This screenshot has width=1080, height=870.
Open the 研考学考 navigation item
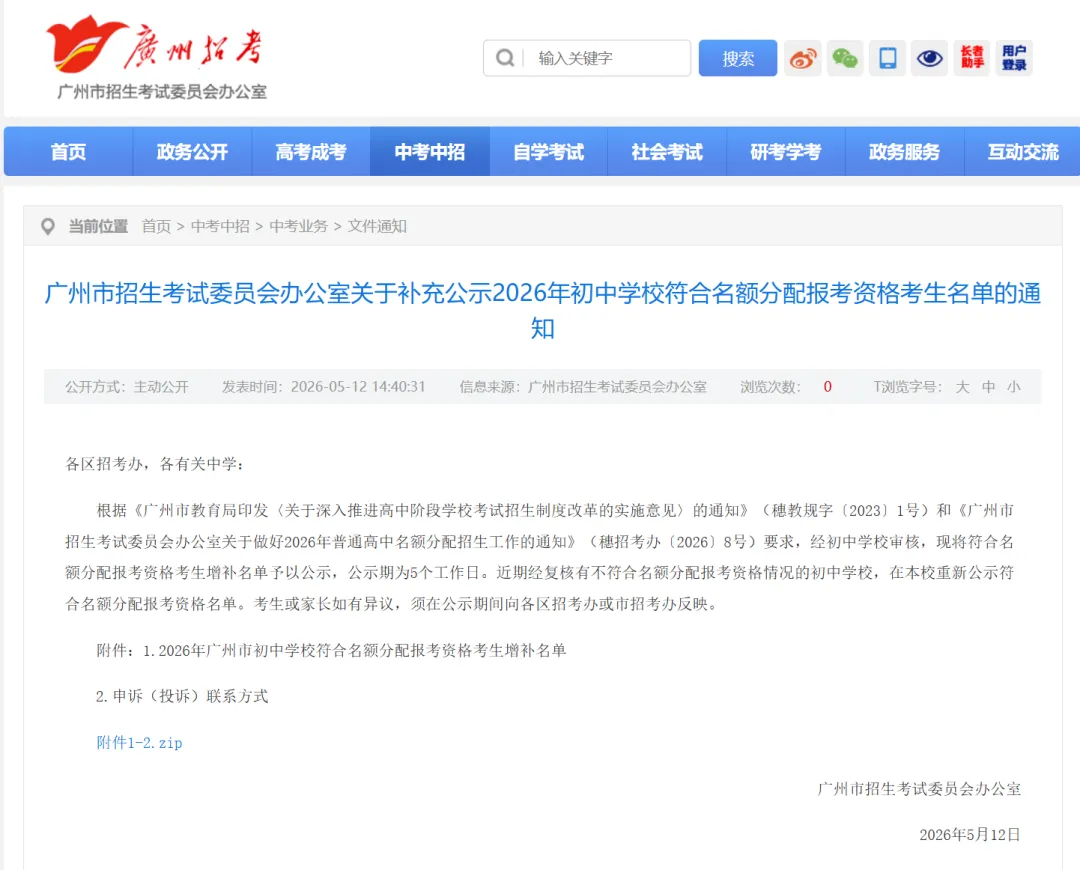pyautogui.click(x=786, y=152)
